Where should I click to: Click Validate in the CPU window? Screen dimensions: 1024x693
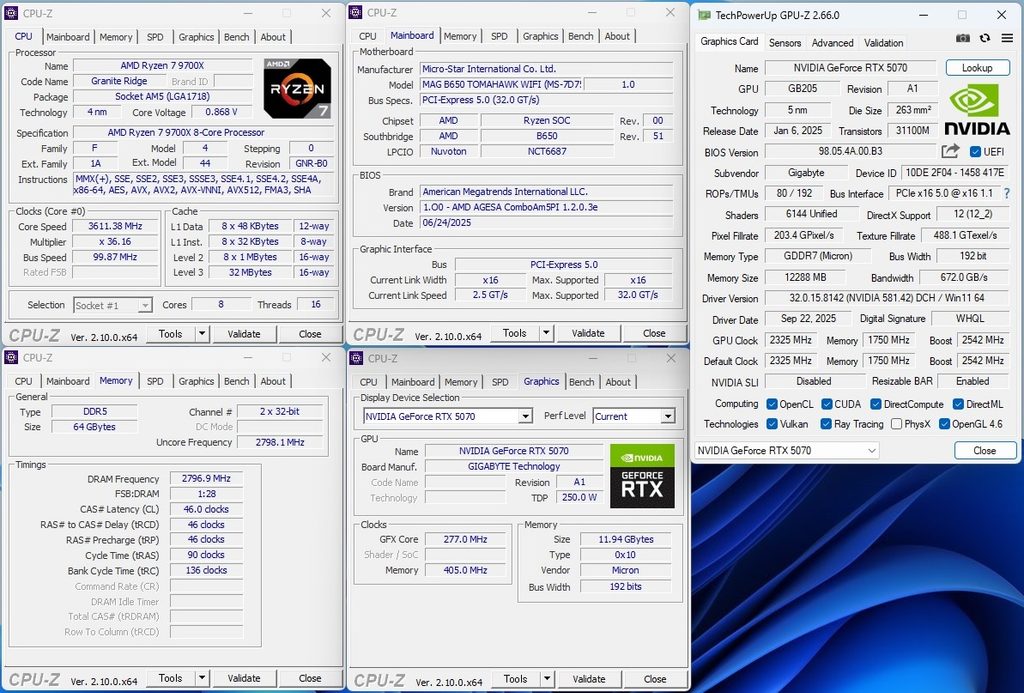click(x=244, y=334)
